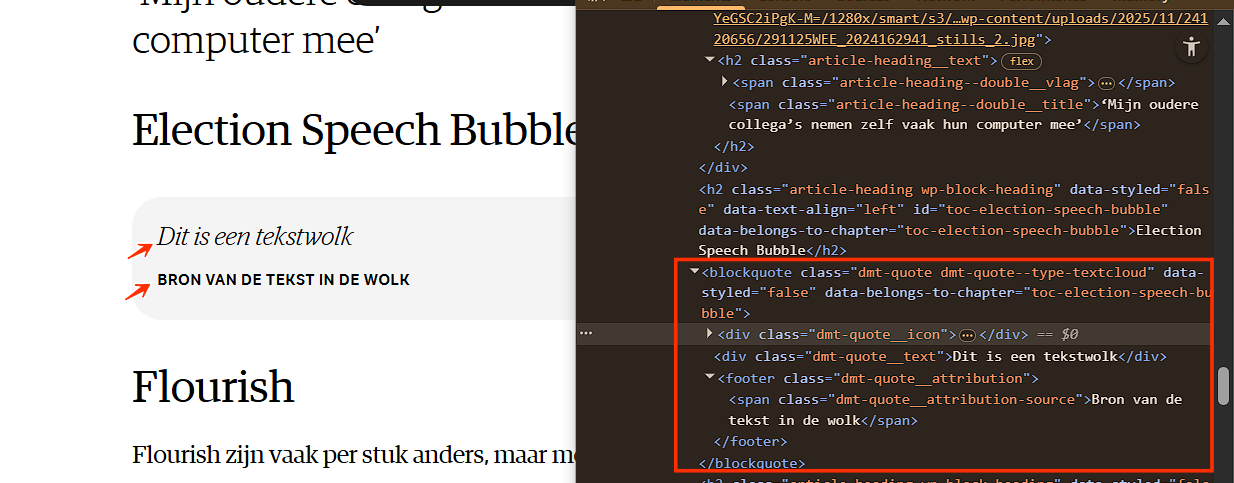Click ellipsis badge inside dmt-quote__icon div
1234x483 pixels.
[967, 335]
